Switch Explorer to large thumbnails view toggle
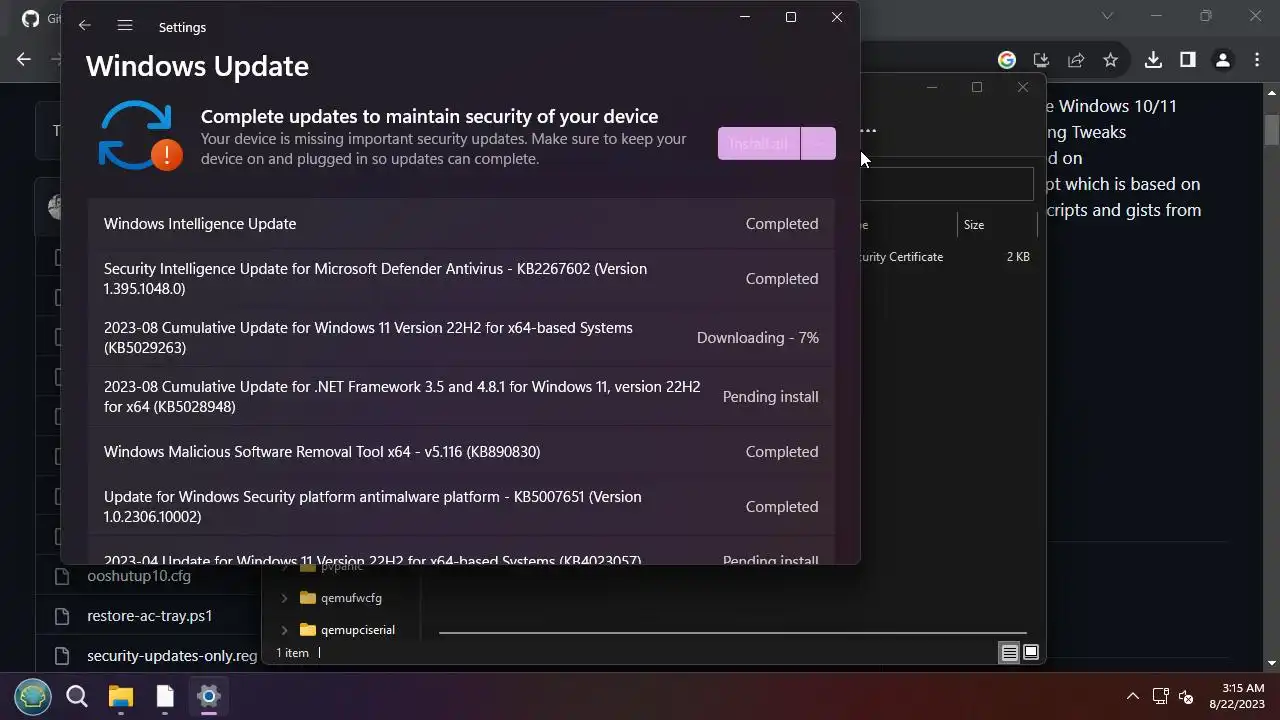1280x720 pixels. click(x=1031, y=653)
